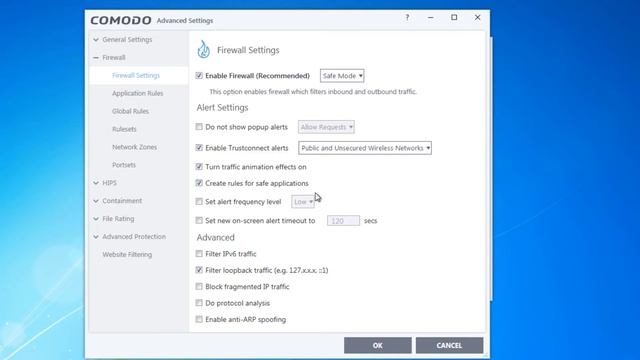Open Network Zones page
Viewport: 640px width, 360px height.
134,147
